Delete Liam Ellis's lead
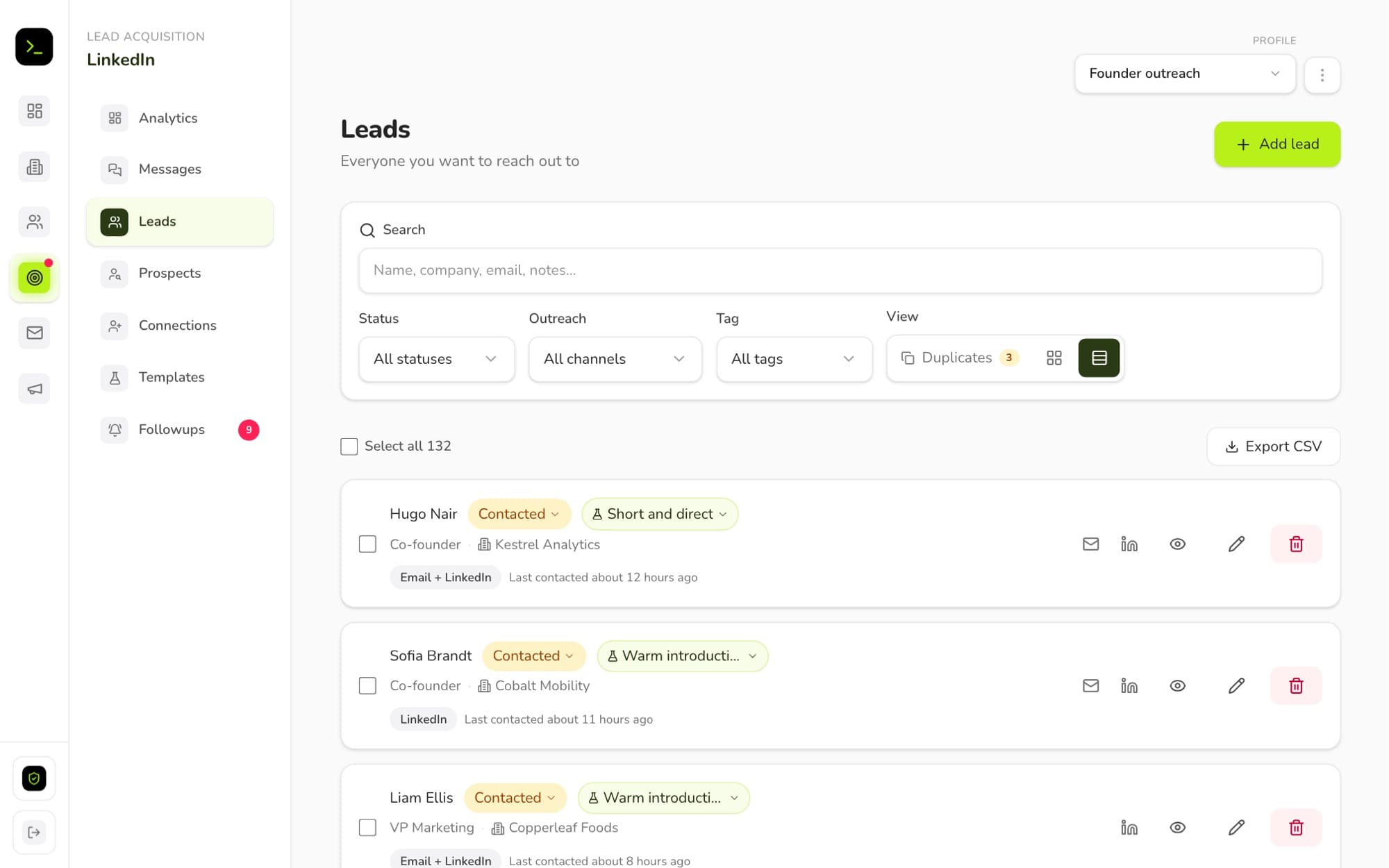 tap(1296, 828)
